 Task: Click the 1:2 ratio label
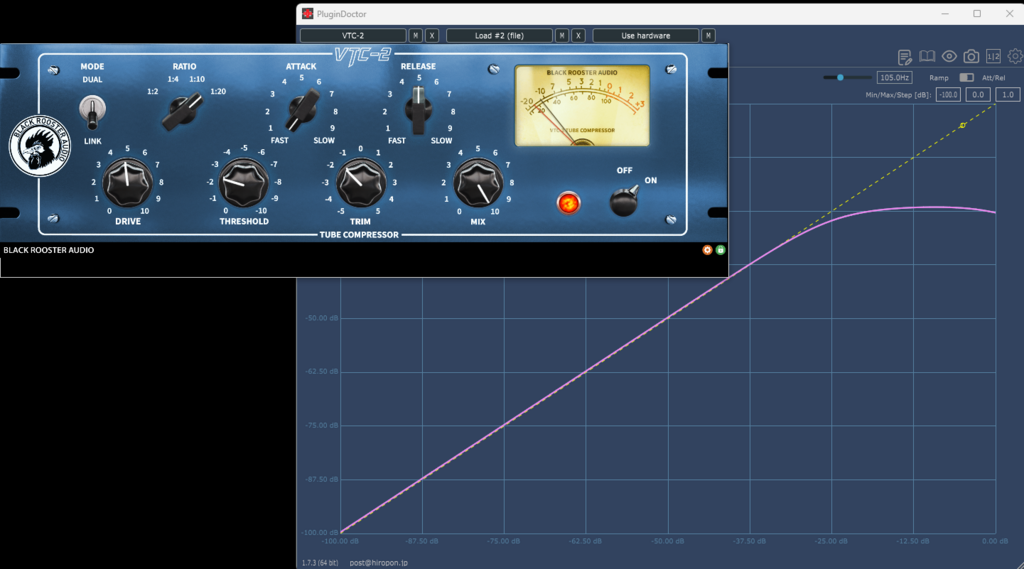pos(152,91)
